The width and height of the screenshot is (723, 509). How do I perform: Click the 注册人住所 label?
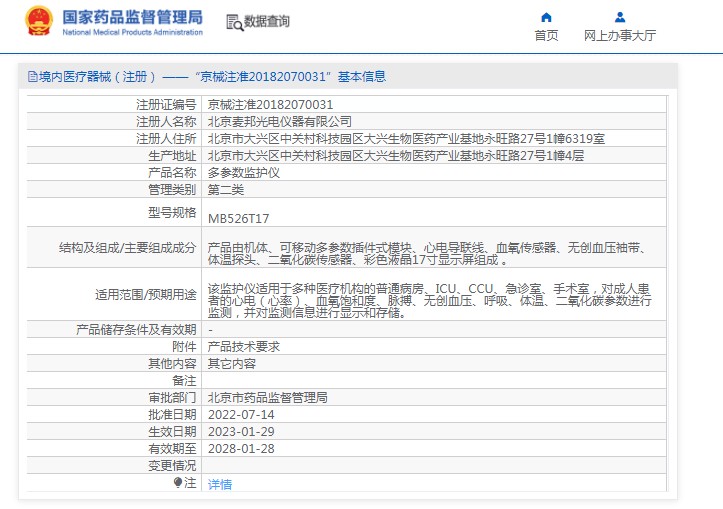(x=166, y=139)
